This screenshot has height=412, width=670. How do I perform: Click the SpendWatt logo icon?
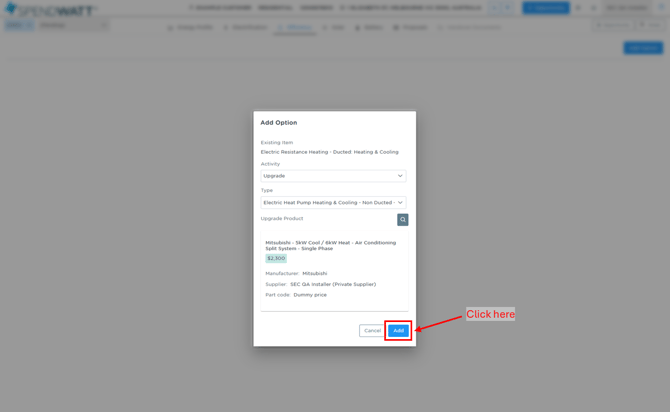tap(11, 8)
